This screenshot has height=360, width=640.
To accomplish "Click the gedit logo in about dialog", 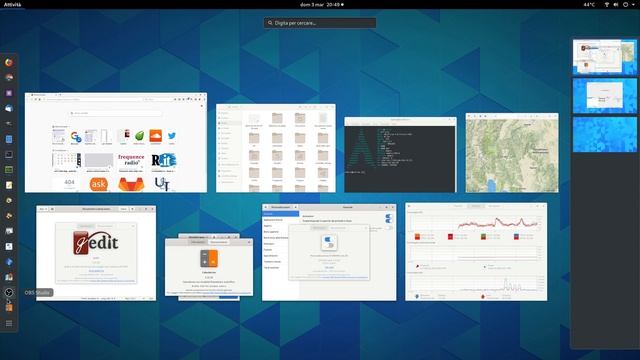I will (96, 243).
